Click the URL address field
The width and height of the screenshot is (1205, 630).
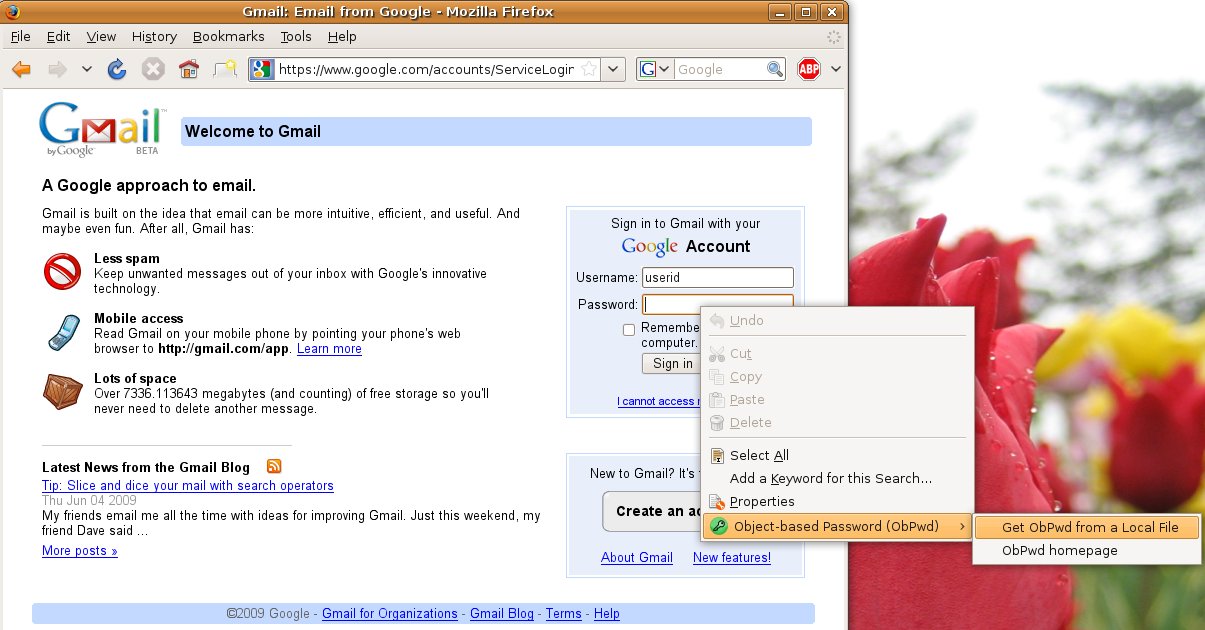click(x=426, y=69)
